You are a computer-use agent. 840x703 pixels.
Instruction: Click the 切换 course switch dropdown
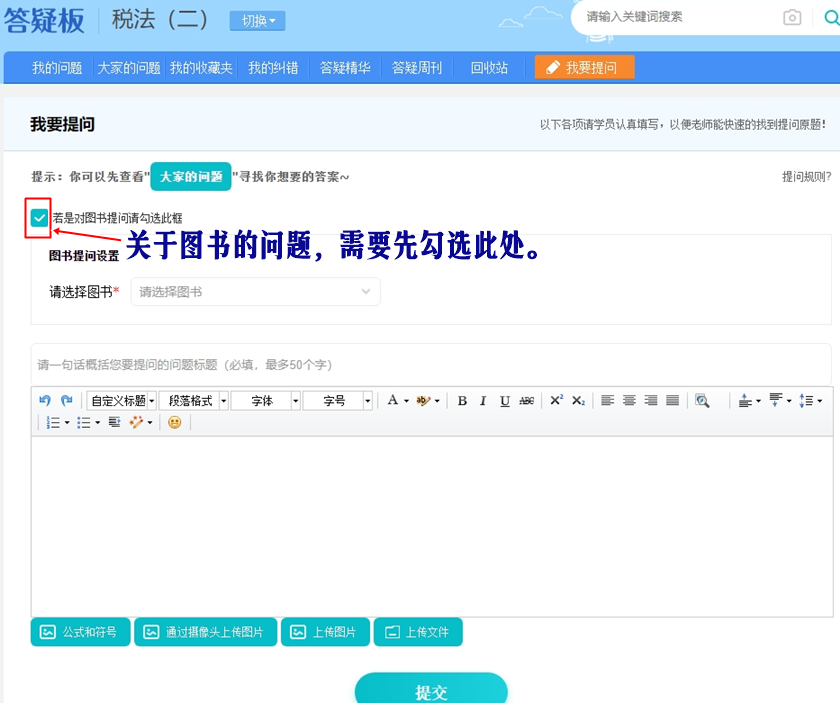coord(257,21)
